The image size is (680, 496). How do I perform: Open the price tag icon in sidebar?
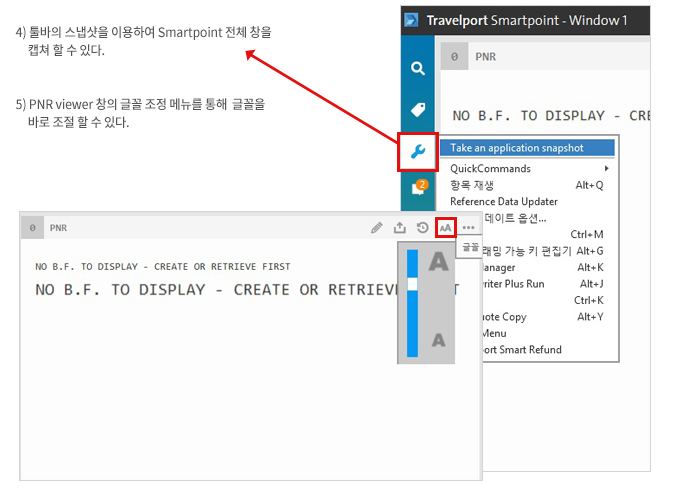(x=418, y=110)
